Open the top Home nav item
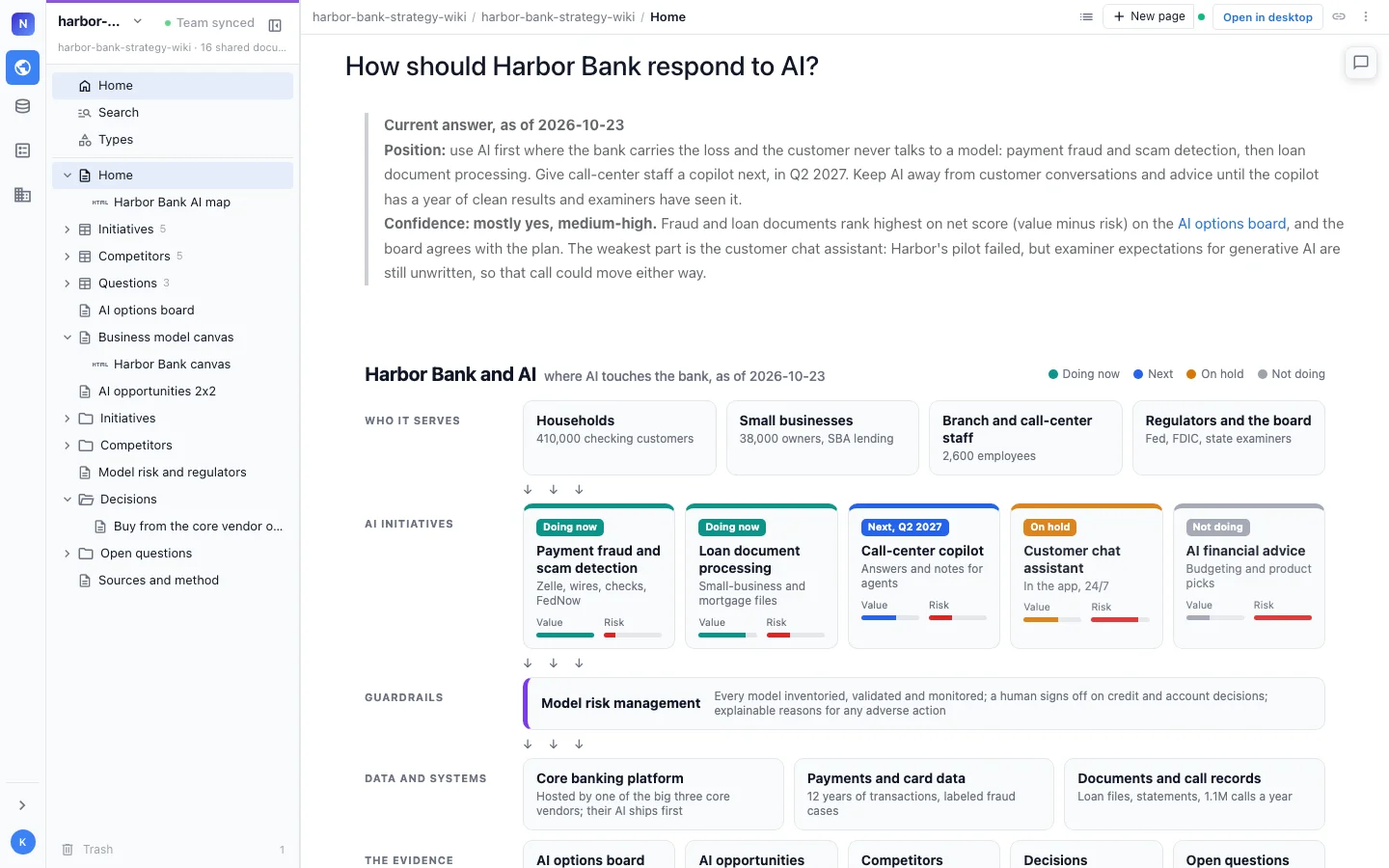Screen dimensions: 1389x868 coord(173,86)
